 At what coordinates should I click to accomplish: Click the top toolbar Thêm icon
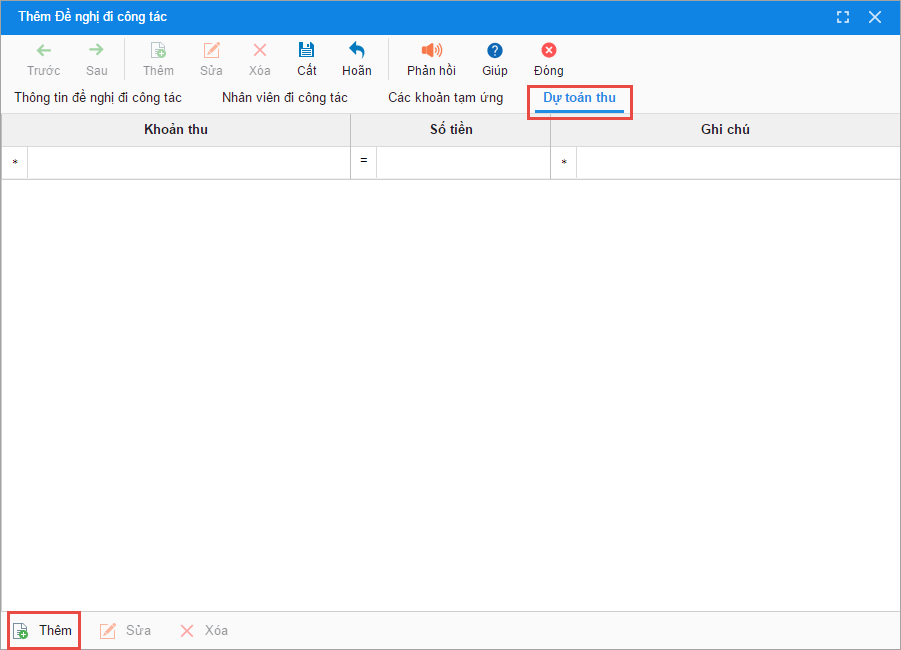tap(158, 51)
